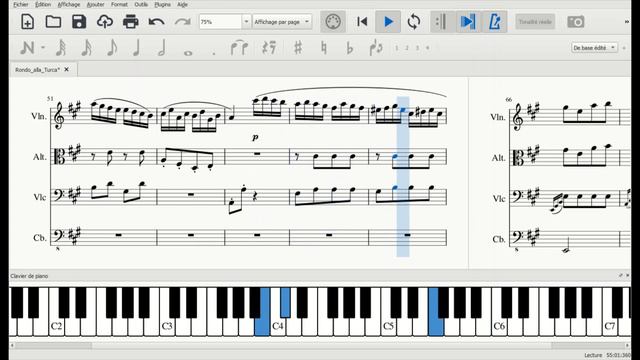This screenshot has height=360, width=640.
Task: Open the Plugins menu
Action: [x=162, y=4]
